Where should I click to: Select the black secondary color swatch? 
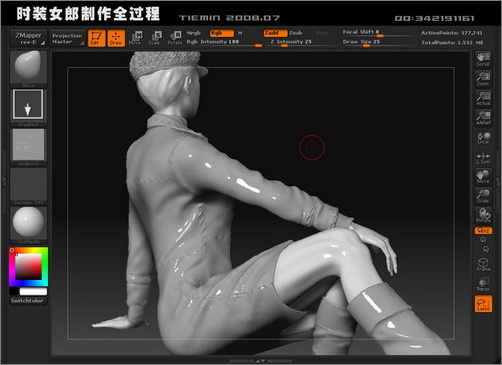click(x=14, y=291)
